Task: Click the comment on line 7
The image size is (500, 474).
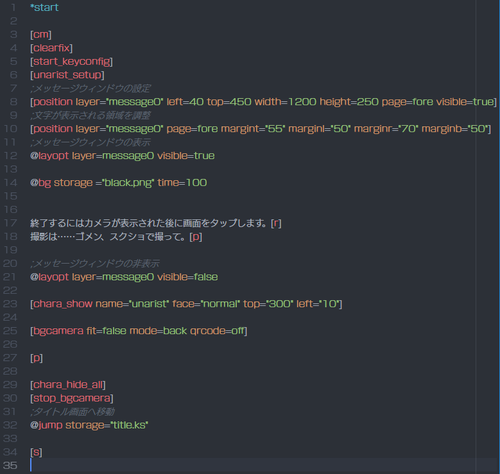Action: [90, 88]
